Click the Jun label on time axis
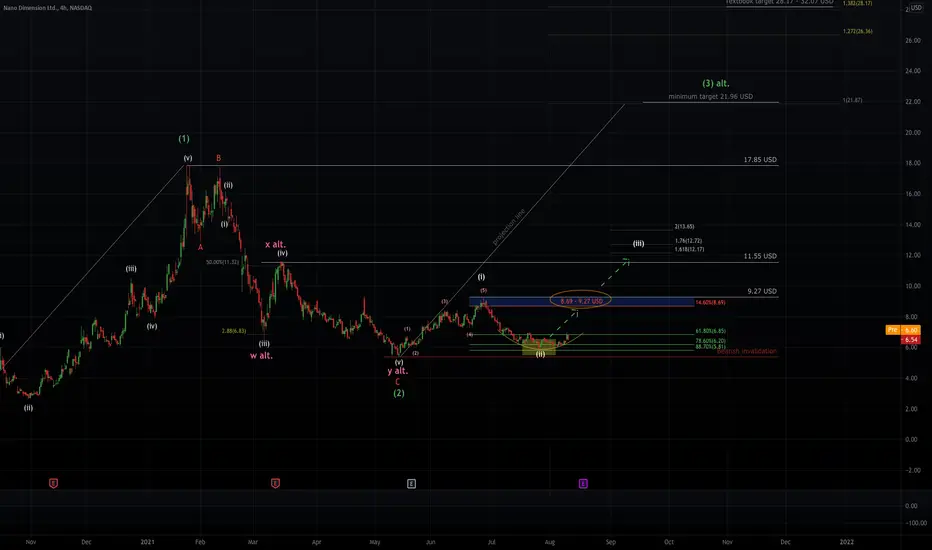The width and height of the screenshot is (932, 550). tap(430, 542)
